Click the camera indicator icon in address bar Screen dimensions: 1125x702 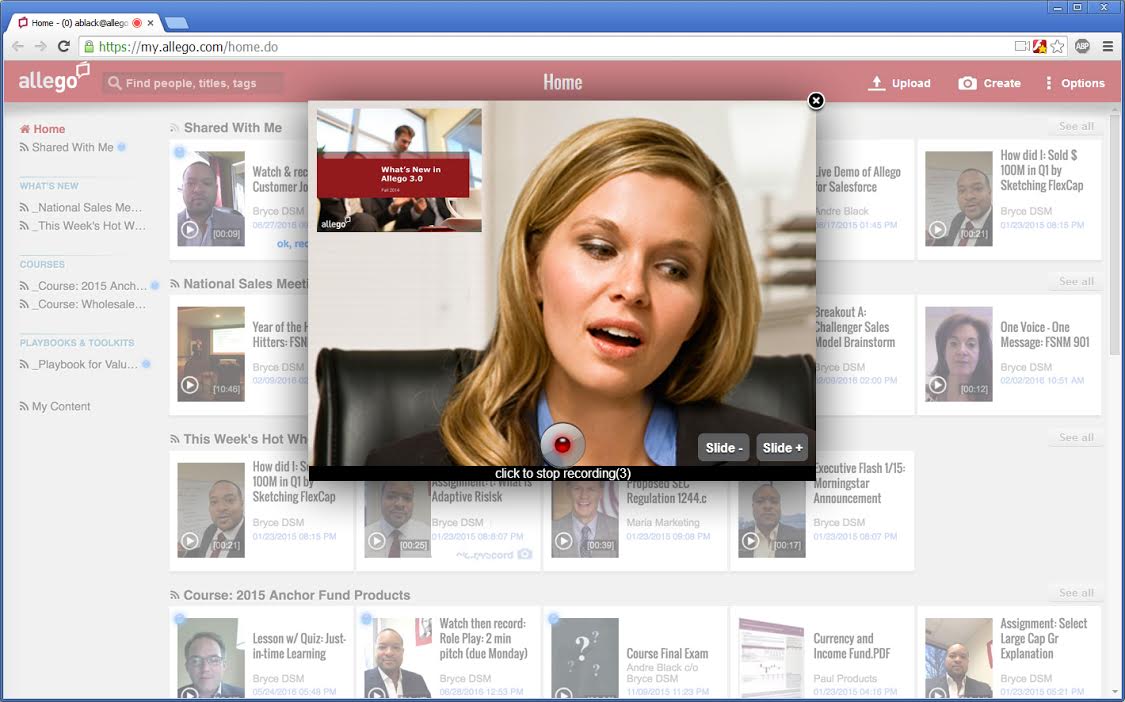click(x=1022, y=47)
